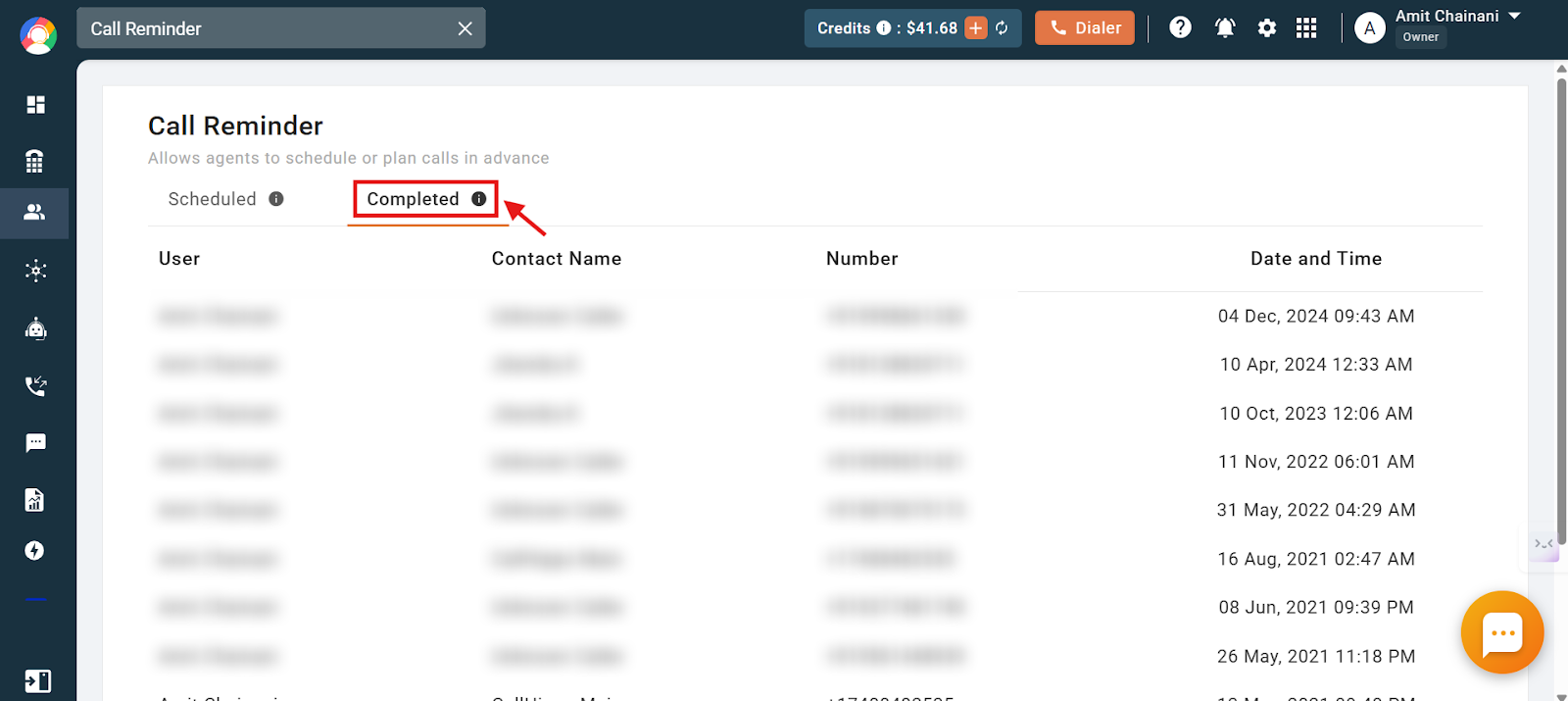1568x701 pixels.
Task: Open the Dialer
Action: 1085,27
